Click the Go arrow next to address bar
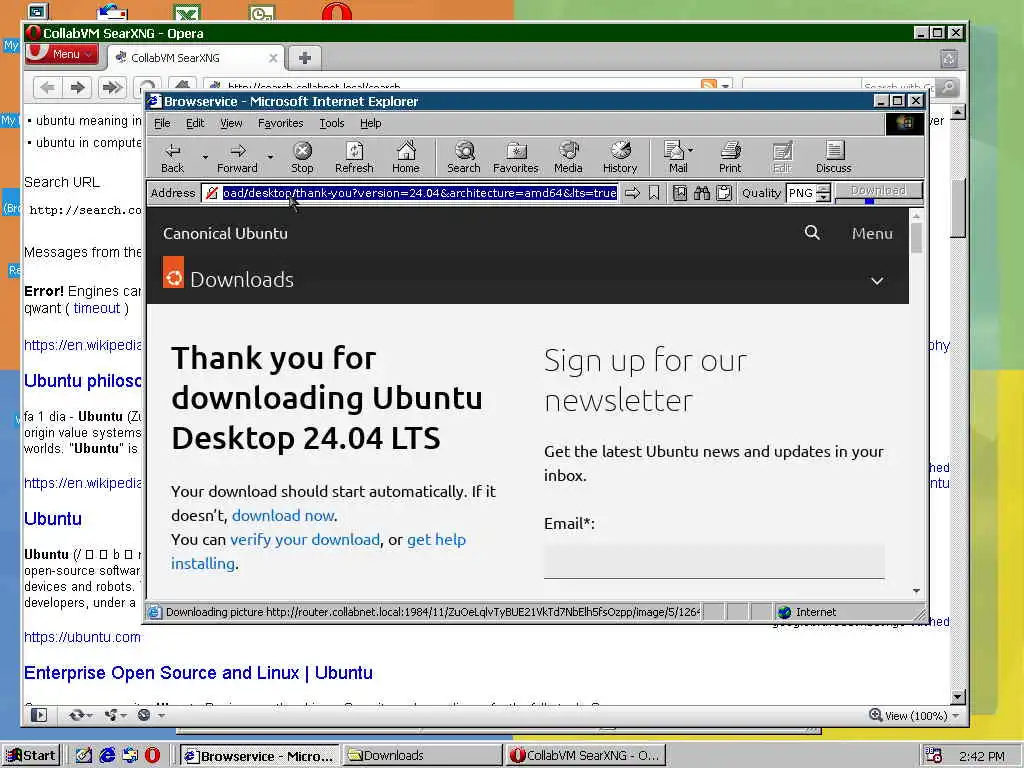This screenshot has height=768, width=1024. (632, 193)
